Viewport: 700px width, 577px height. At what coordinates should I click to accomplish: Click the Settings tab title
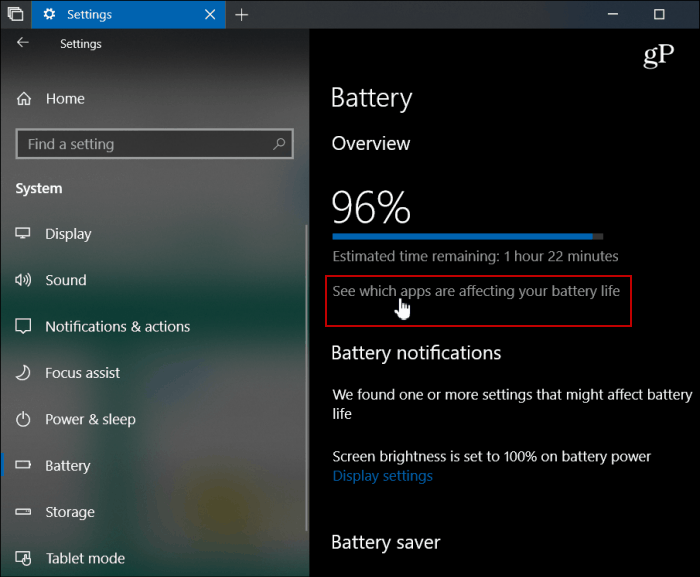[89, 15]
